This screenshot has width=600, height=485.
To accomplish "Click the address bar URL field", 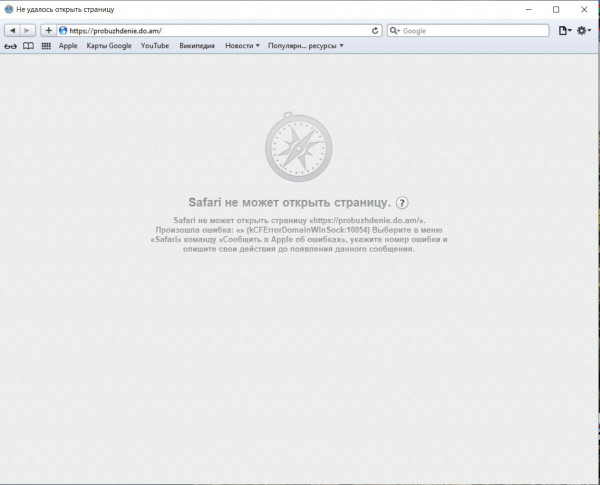I will [x=219, y=31].
